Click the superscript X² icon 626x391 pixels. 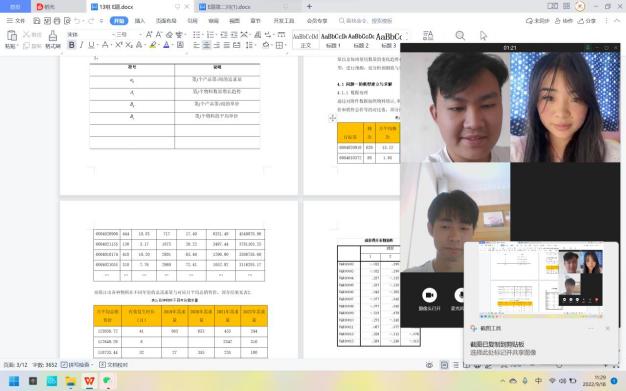pyautogui.click(x=119, y=45)
